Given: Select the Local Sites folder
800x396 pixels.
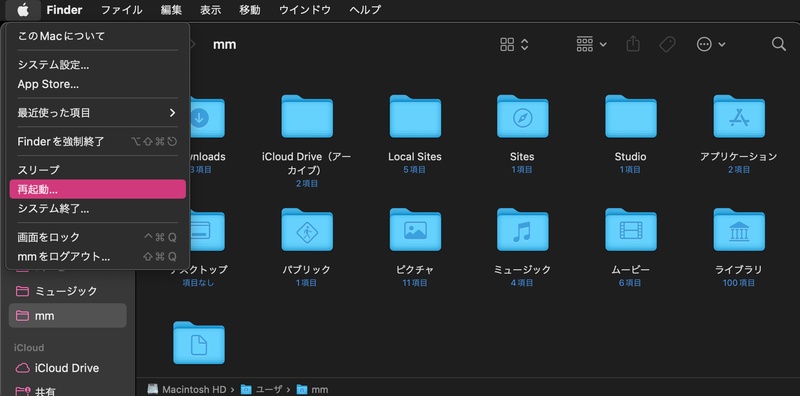Looking at the screenshot, I should click(415, 117).
